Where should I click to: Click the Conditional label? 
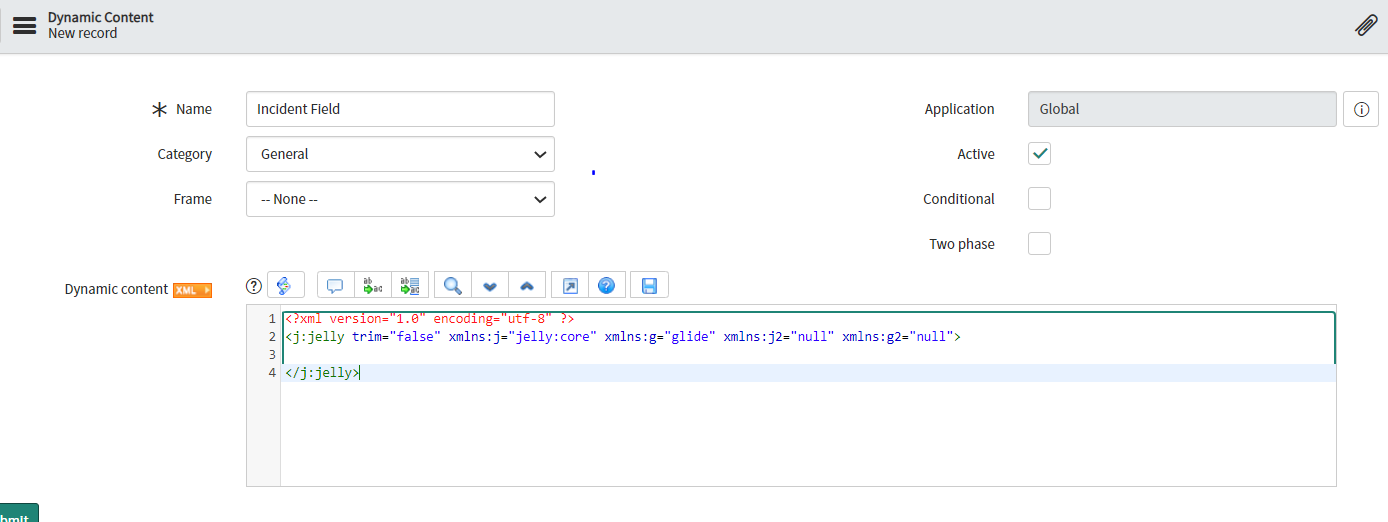pos(959,199)
